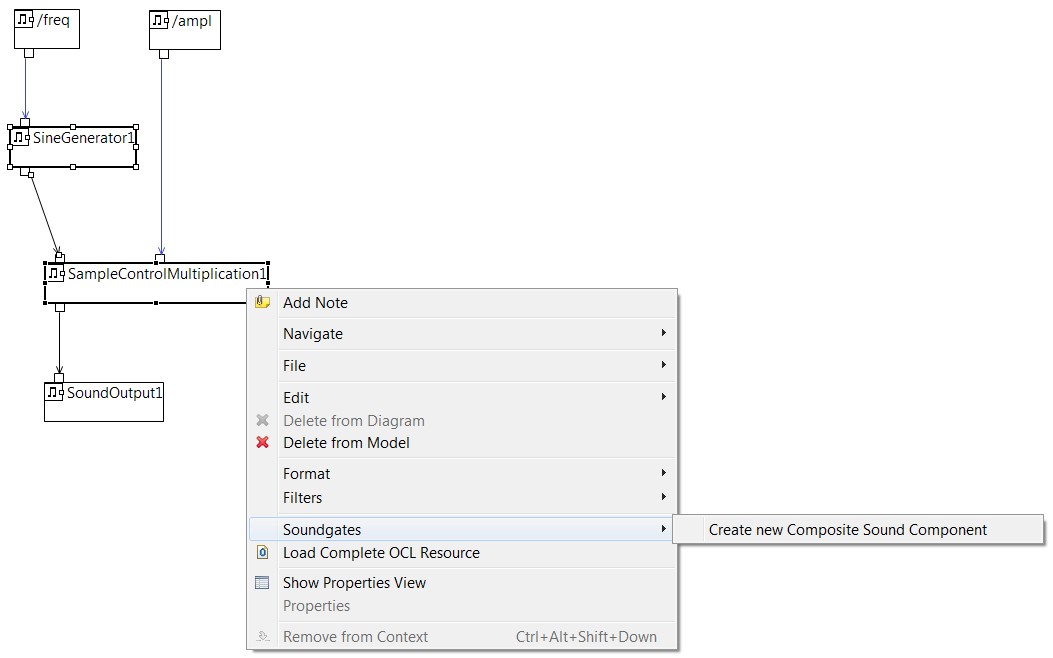Click the SampleControlMultiplication1 component icon
The height and width of the screenshot is (658, 1053).
[55, 274]
